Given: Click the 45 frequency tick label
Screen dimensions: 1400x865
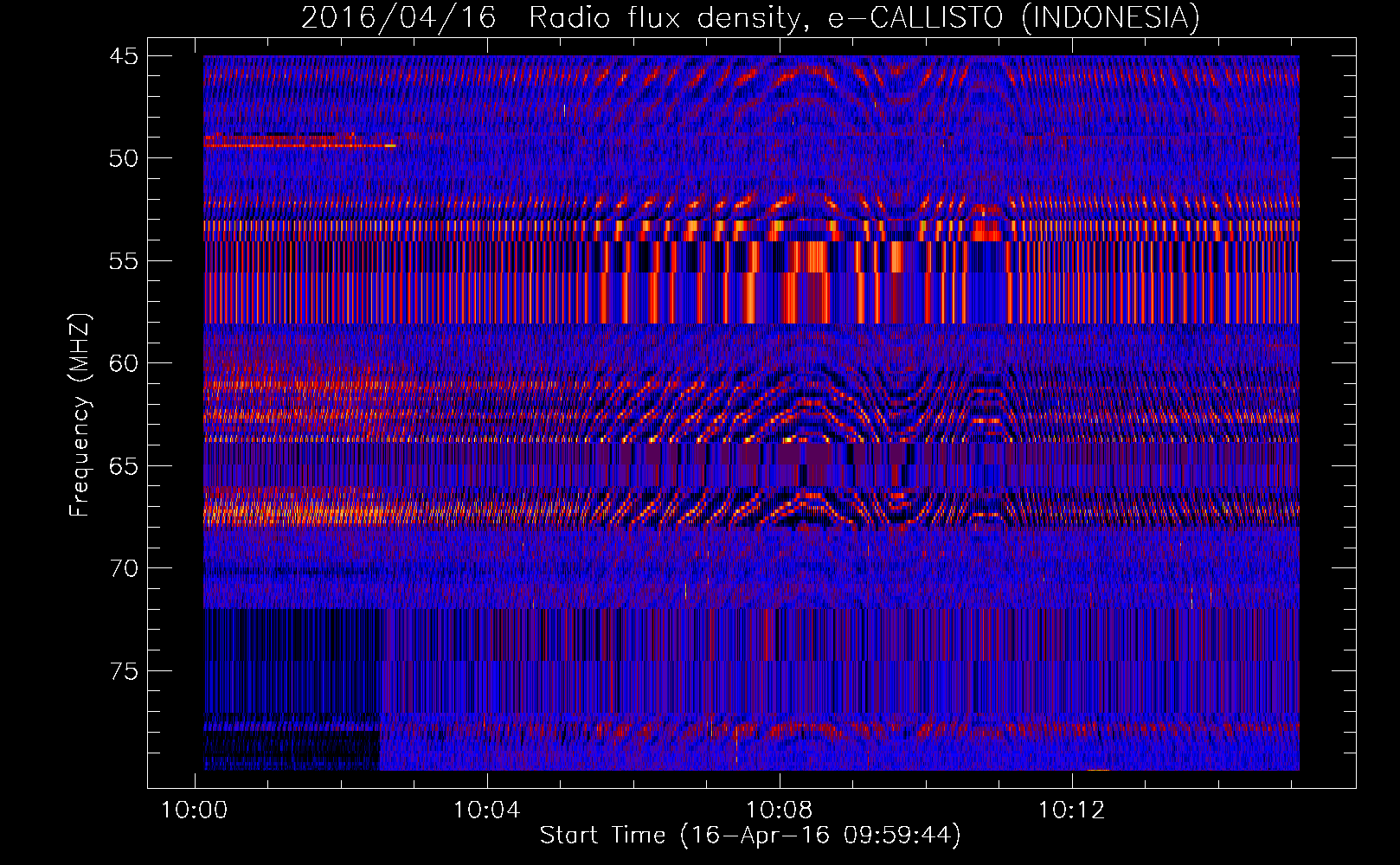Looking at the screenshot, I should (124, 56).
